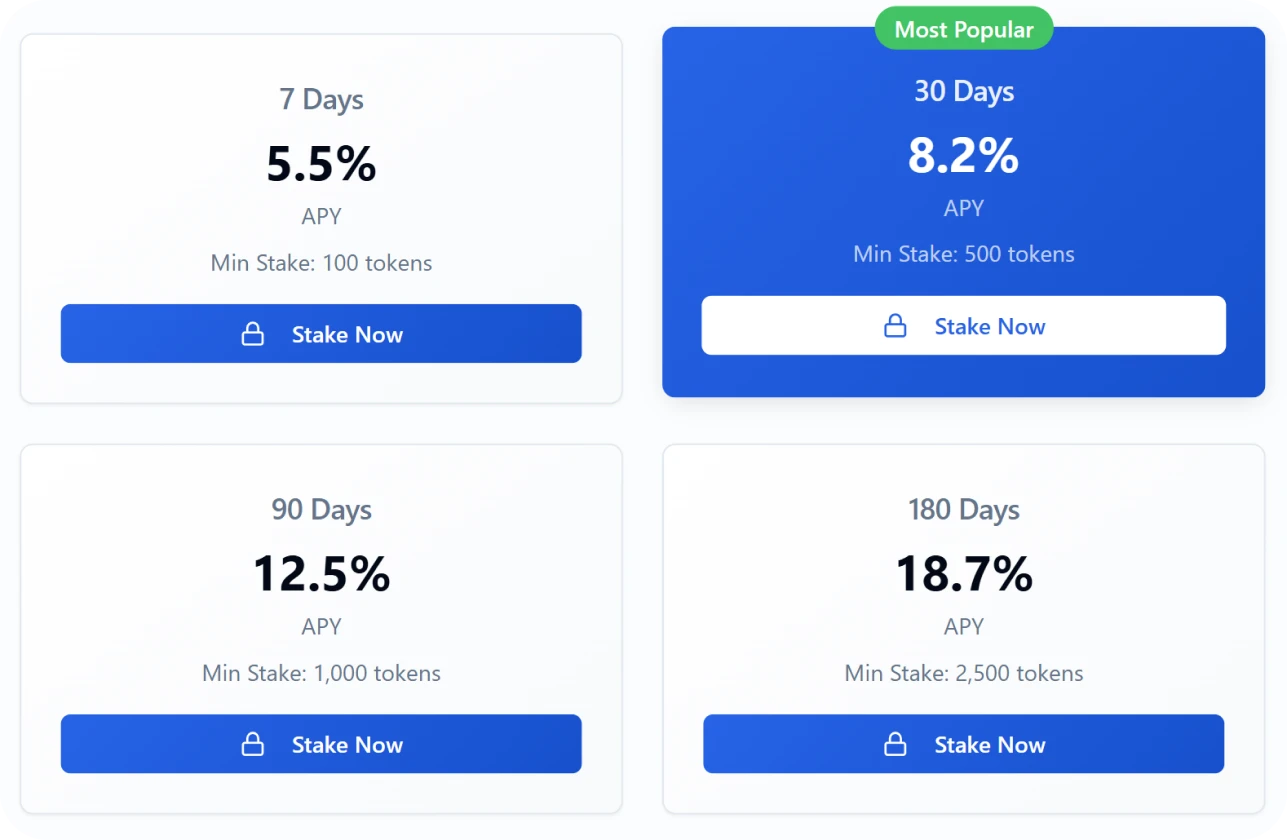Click the 18.7% APY value
Viewport: 1287px width, 840px height.
963,575
